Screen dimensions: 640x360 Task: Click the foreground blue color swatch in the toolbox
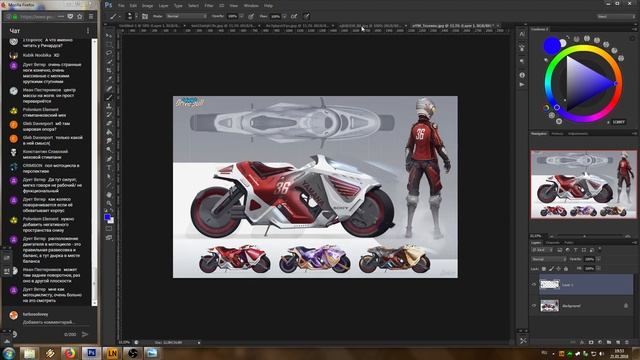(x=107, y=217)
